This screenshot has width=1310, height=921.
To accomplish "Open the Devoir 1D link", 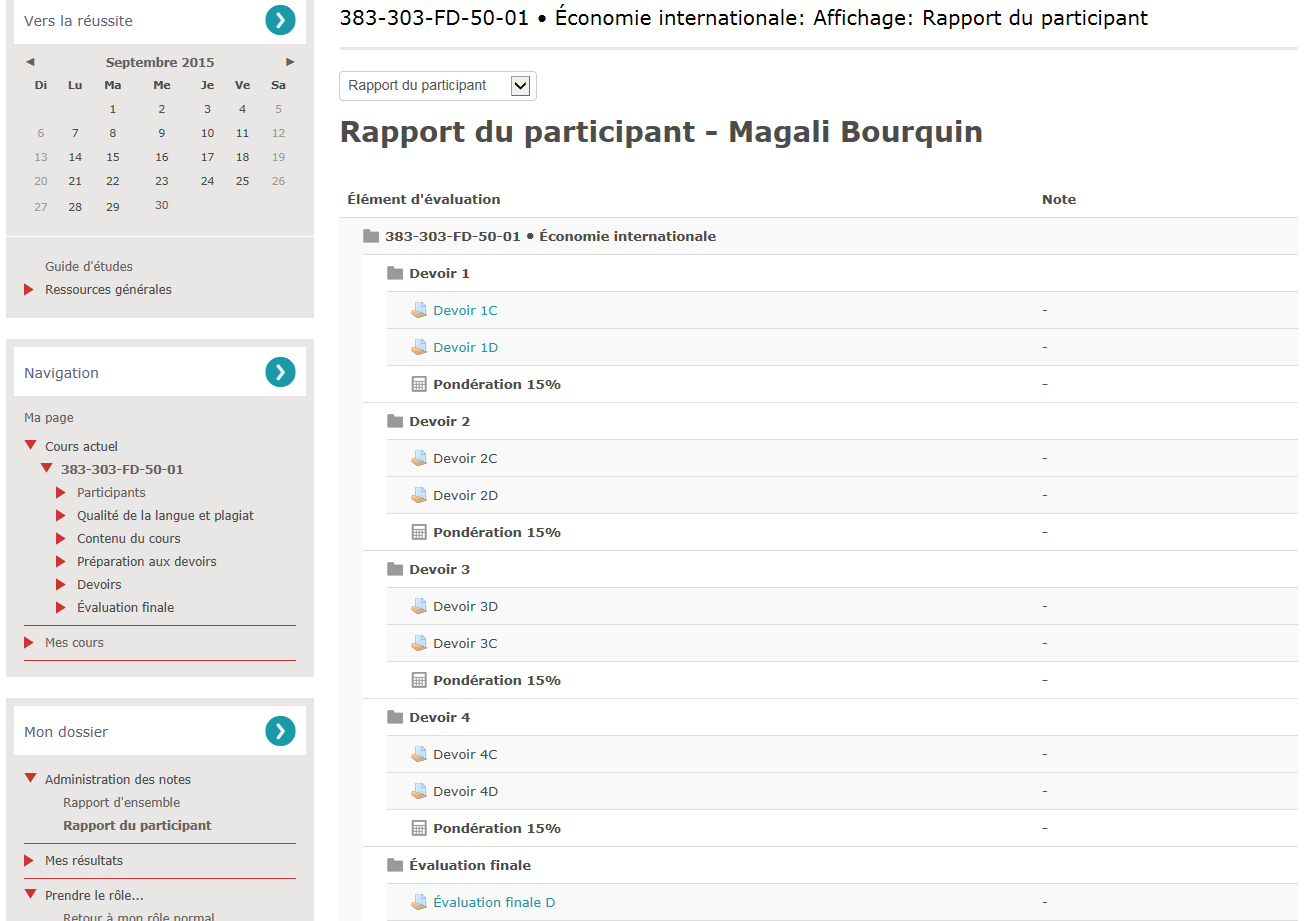I will [x=465, y=347].
